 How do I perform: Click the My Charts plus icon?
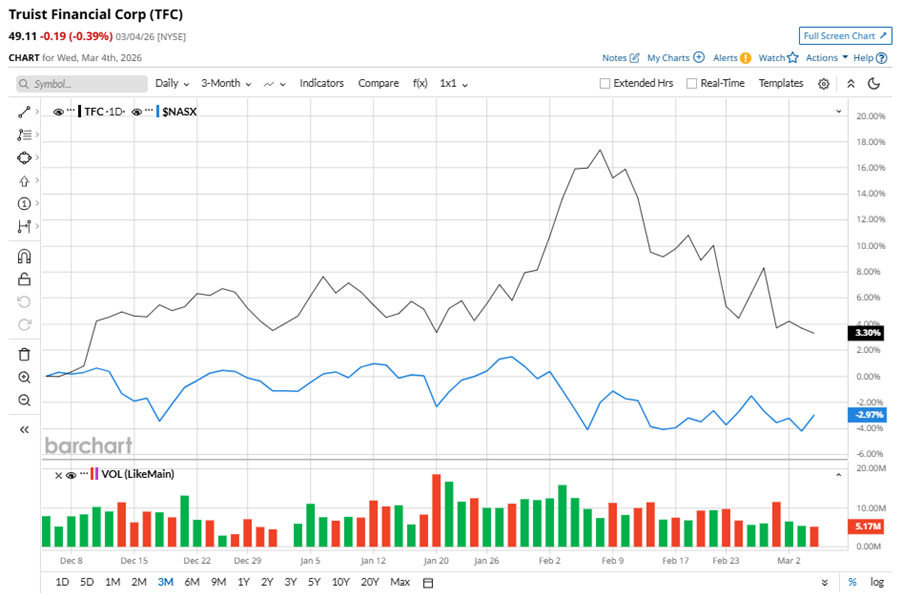point(699,57)
